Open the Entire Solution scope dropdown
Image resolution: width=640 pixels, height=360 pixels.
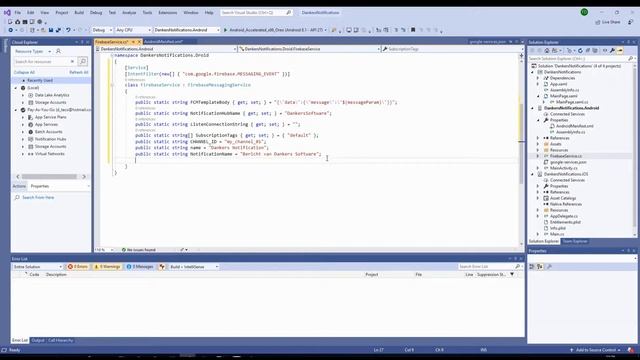[37, 267]
